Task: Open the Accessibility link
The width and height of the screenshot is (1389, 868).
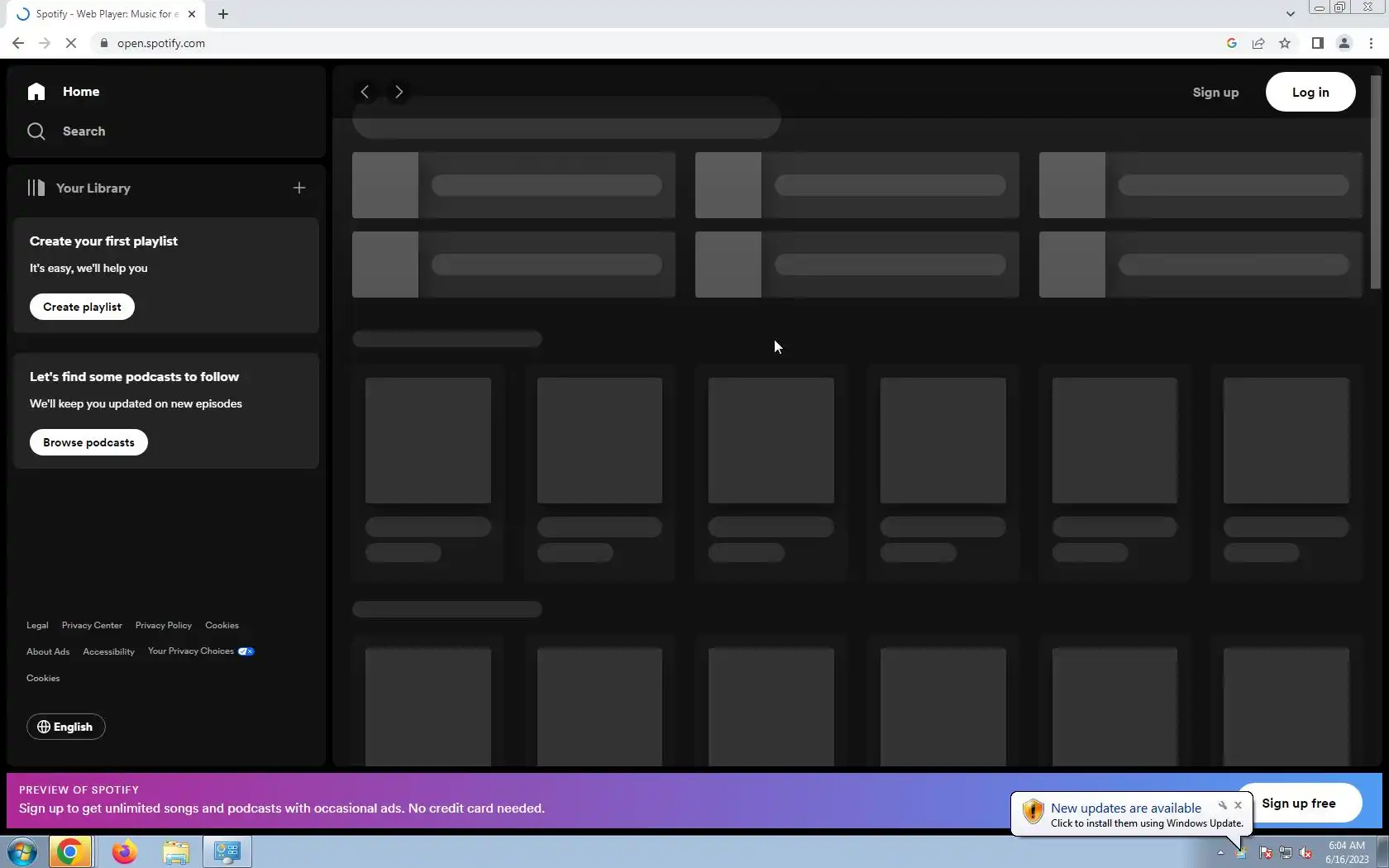Action: click(108, 651)
